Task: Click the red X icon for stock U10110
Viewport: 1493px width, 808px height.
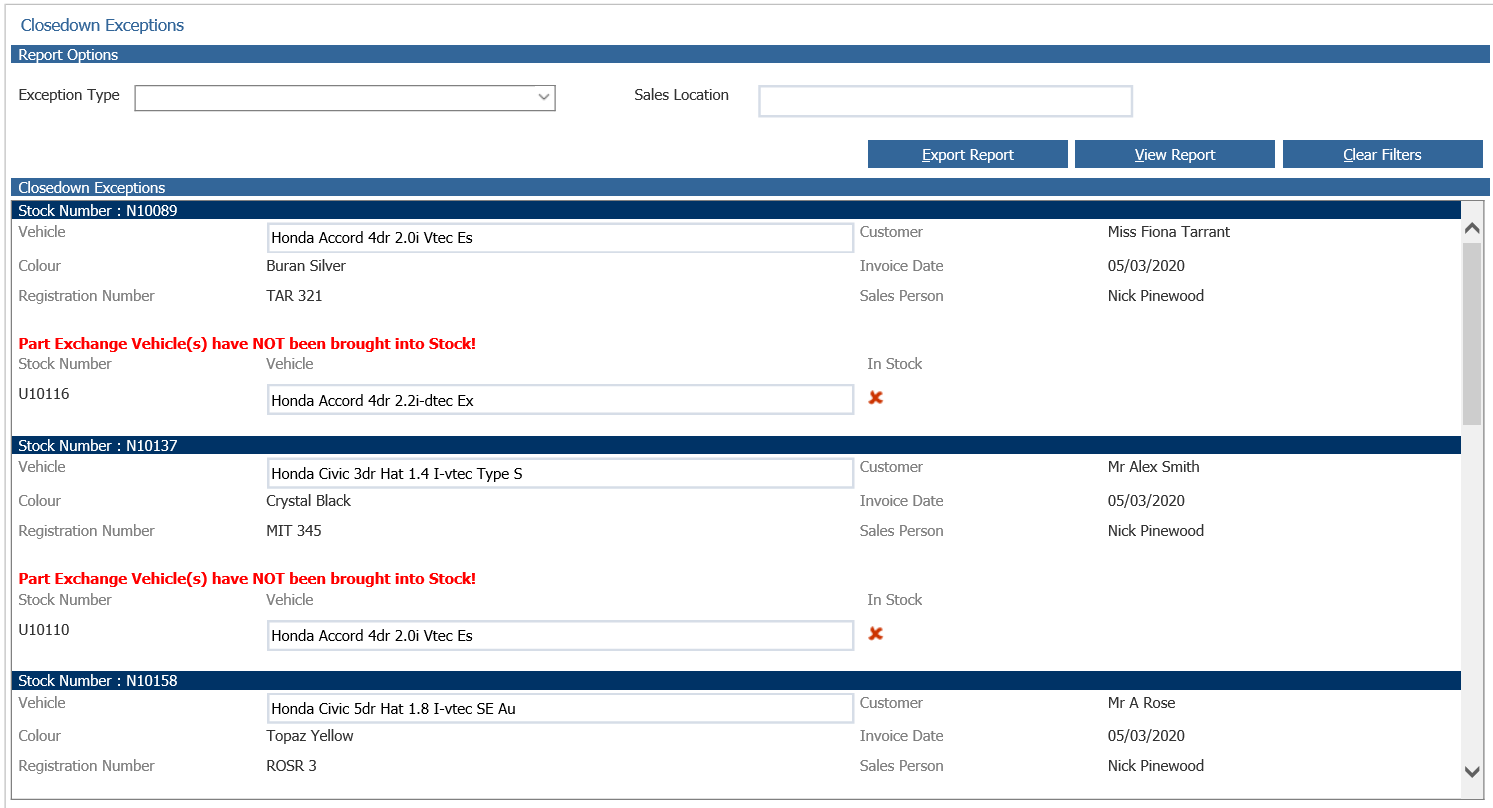Action: (x=875, y=634)
